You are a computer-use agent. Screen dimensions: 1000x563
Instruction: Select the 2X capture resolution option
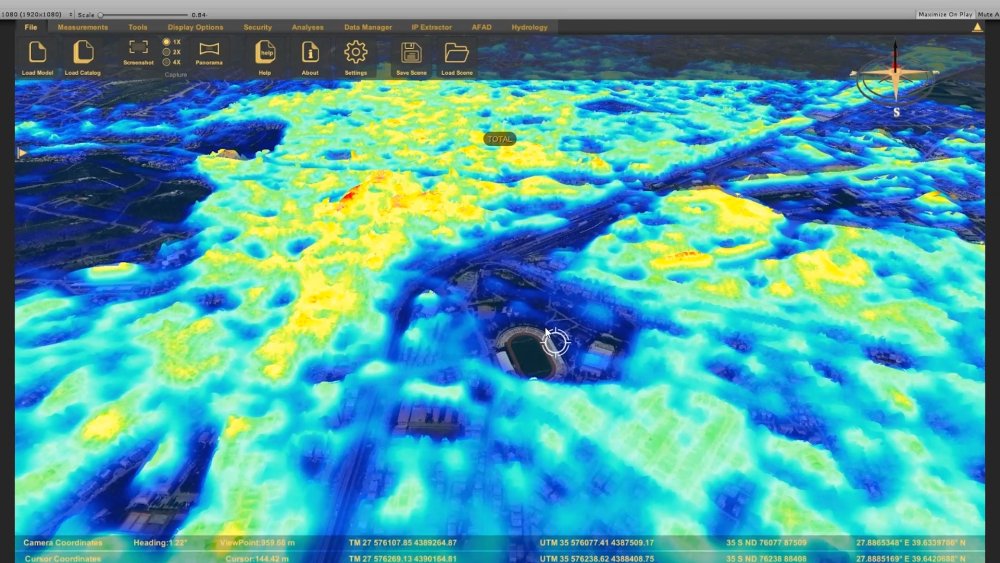166,52
